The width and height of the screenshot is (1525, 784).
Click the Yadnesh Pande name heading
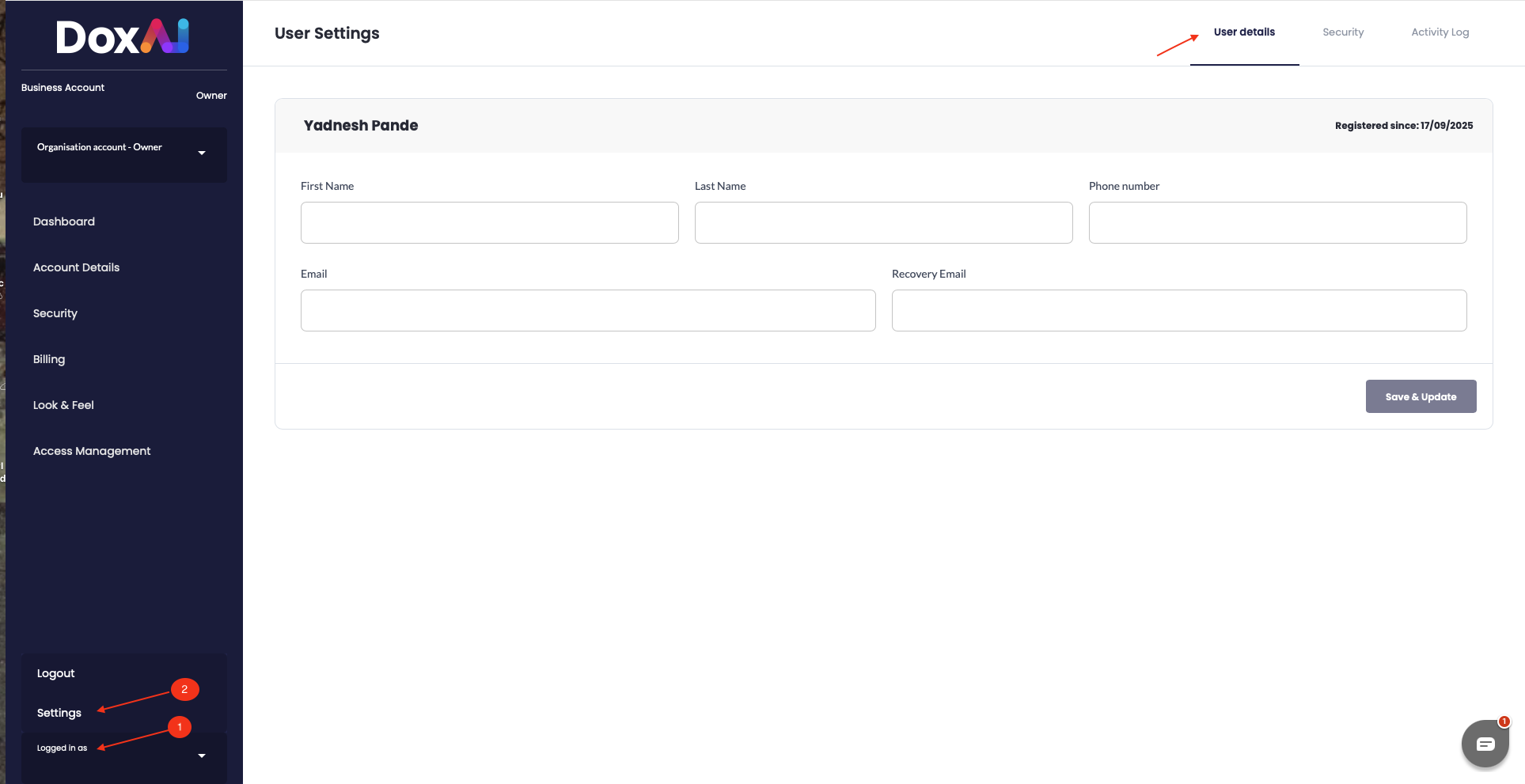tap(361, 125)
